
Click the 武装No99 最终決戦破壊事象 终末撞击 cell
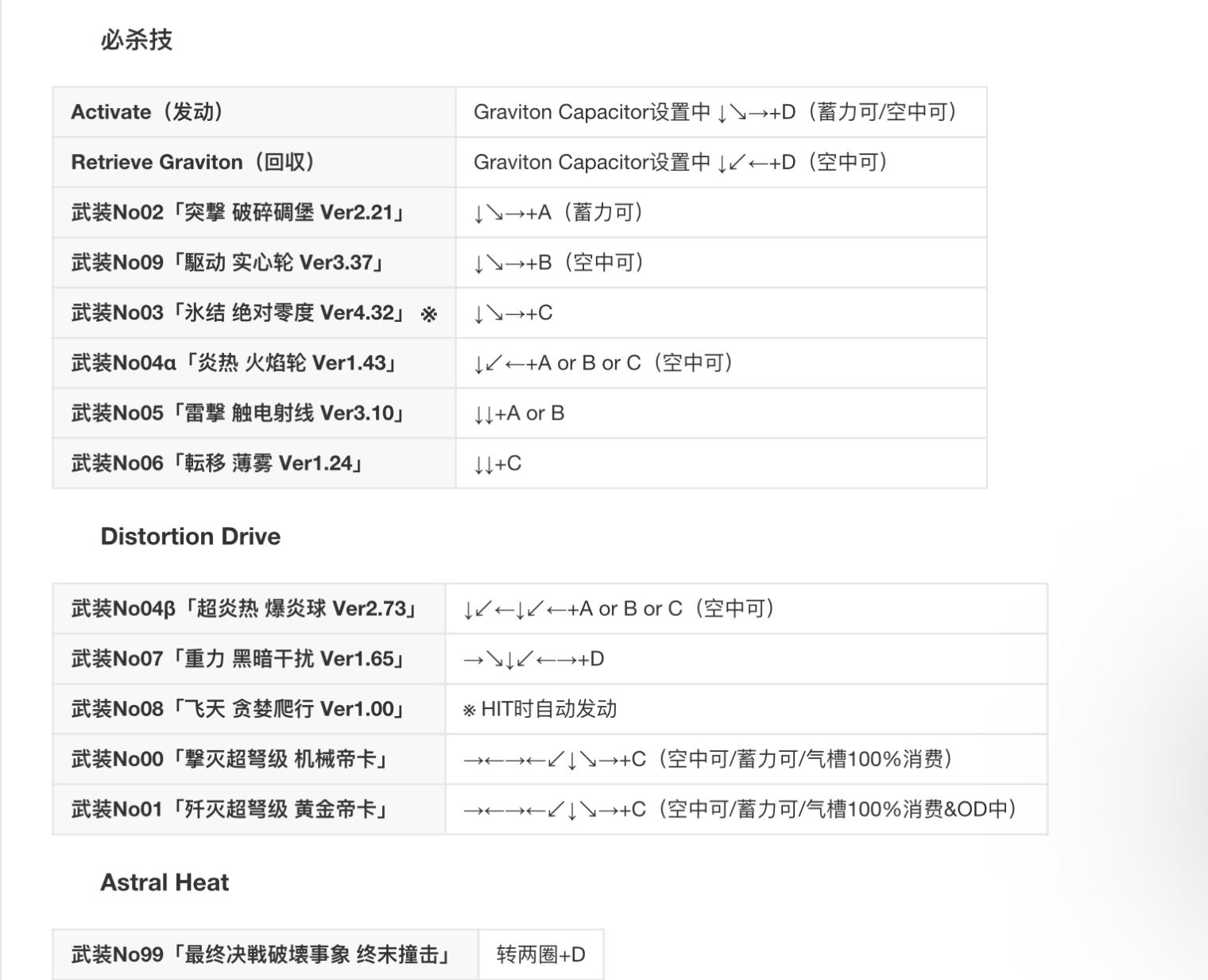[x=260, y=955]
